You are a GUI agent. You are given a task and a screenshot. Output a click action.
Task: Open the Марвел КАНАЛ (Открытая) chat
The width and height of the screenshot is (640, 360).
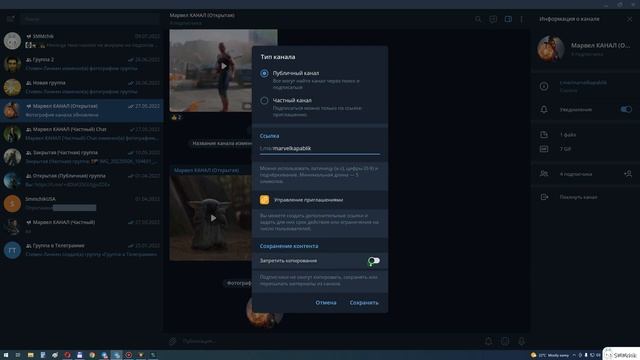point(82,111)
